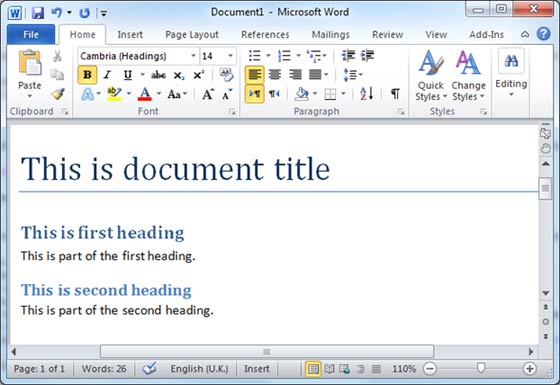
Task: Increase paragraph indent
Action: [x=367, y=56]
